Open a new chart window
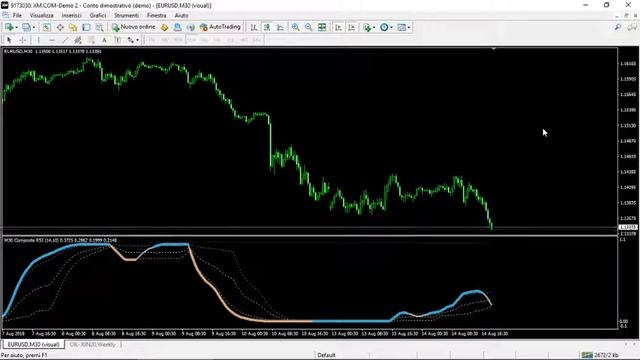This screenshot has width=640, height=360. click(x=9, y=27)
